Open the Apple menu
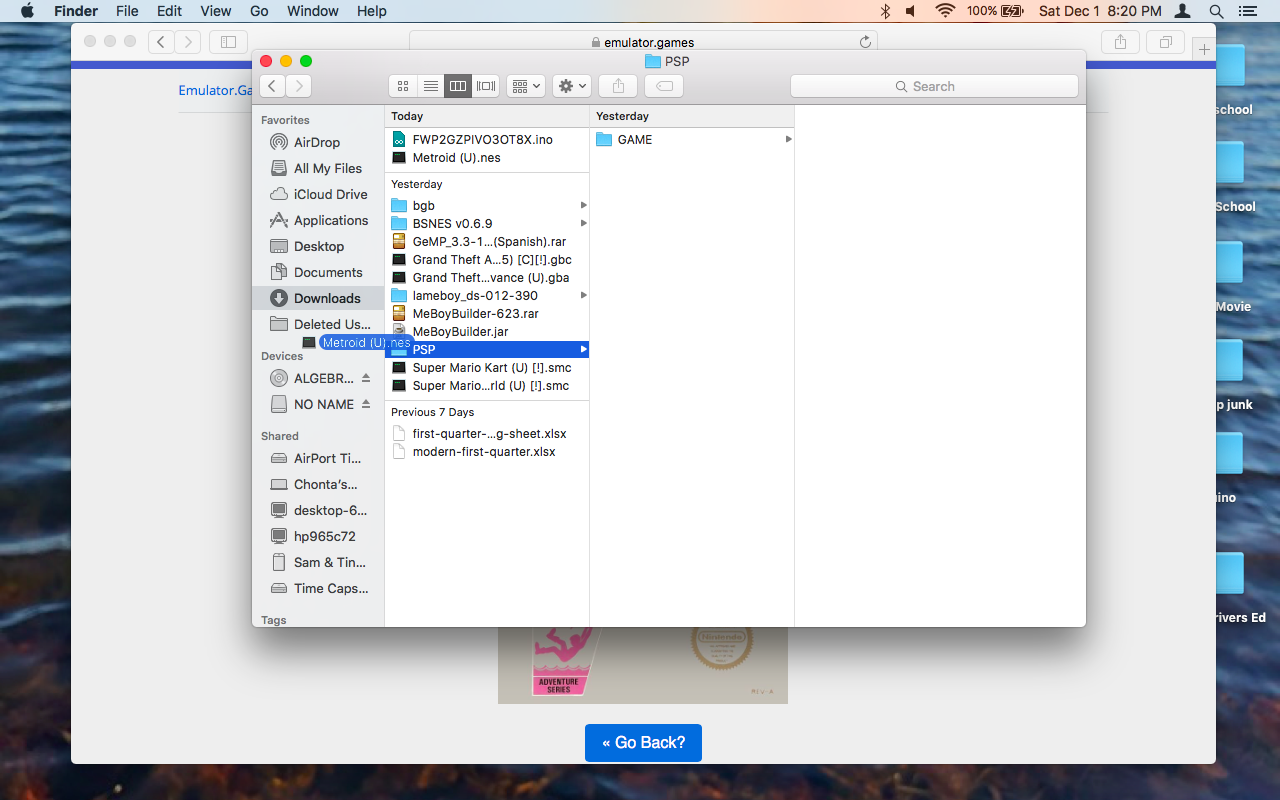The width and height of the screenshot is (1280, 800). [x=27, y=11]
